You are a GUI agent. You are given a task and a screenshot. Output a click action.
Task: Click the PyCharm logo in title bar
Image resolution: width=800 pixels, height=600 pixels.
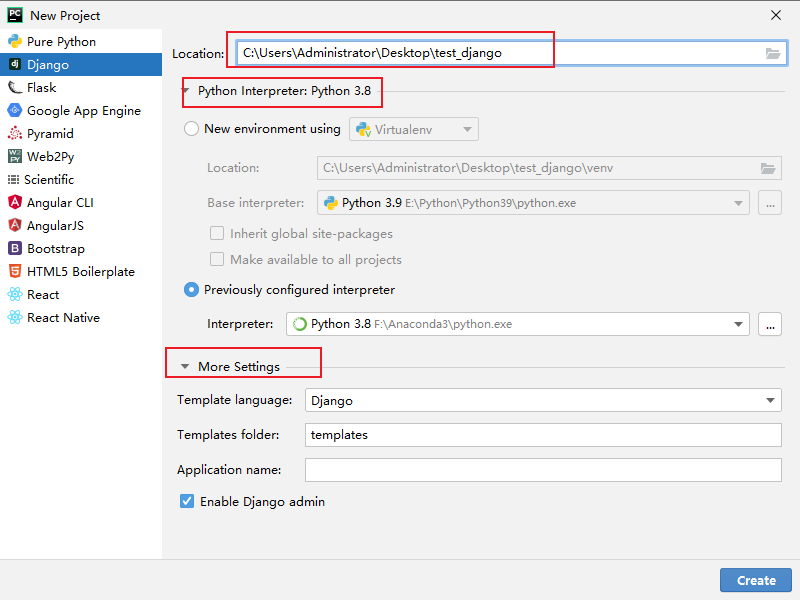pyautogui.click(x=15, y=15)
